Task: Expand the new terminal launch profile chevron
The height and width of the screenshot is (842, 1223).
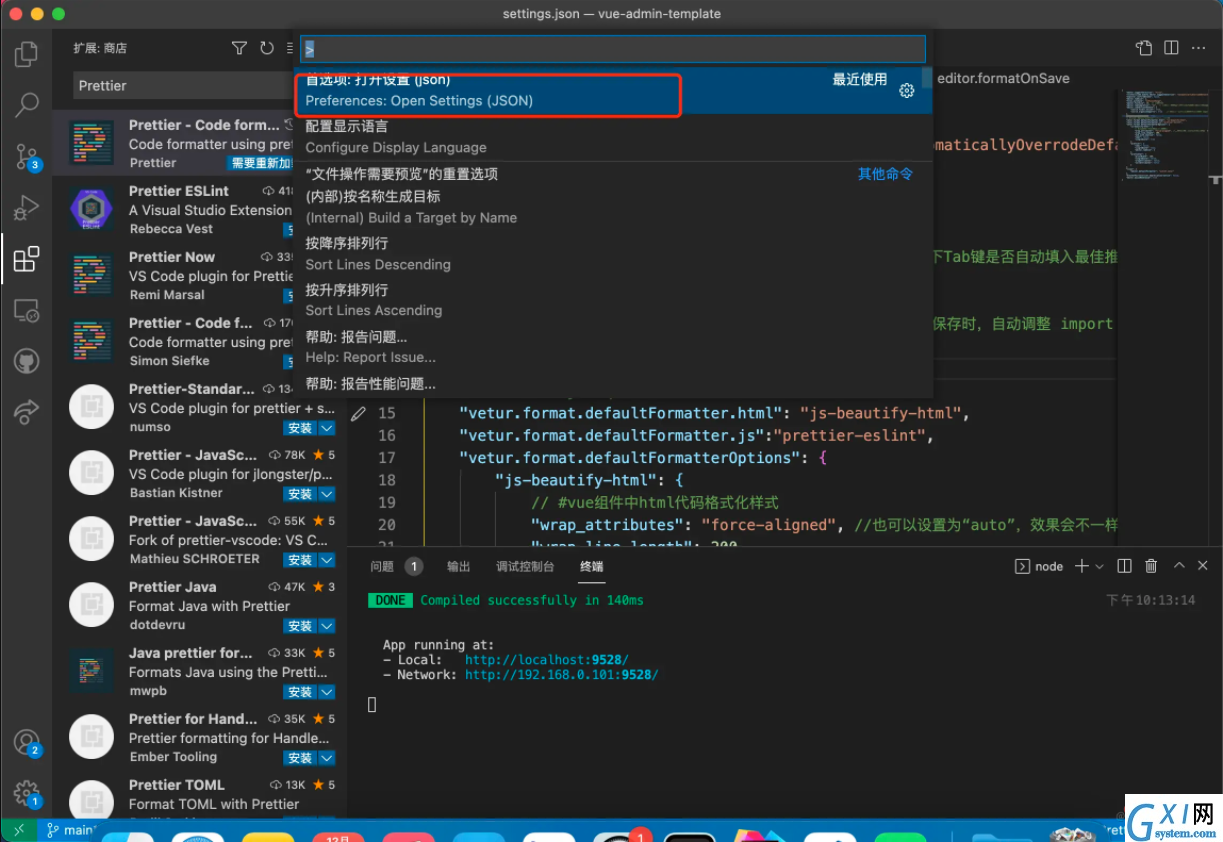Action: click(1099, 566)
